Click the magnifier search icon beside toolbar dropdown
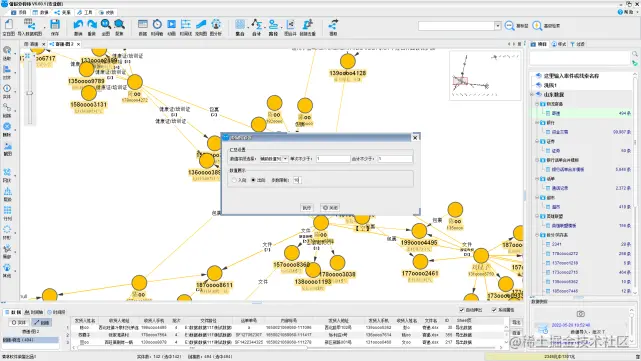Viewport: 641px width, 361px height. [x=509, y=26]
